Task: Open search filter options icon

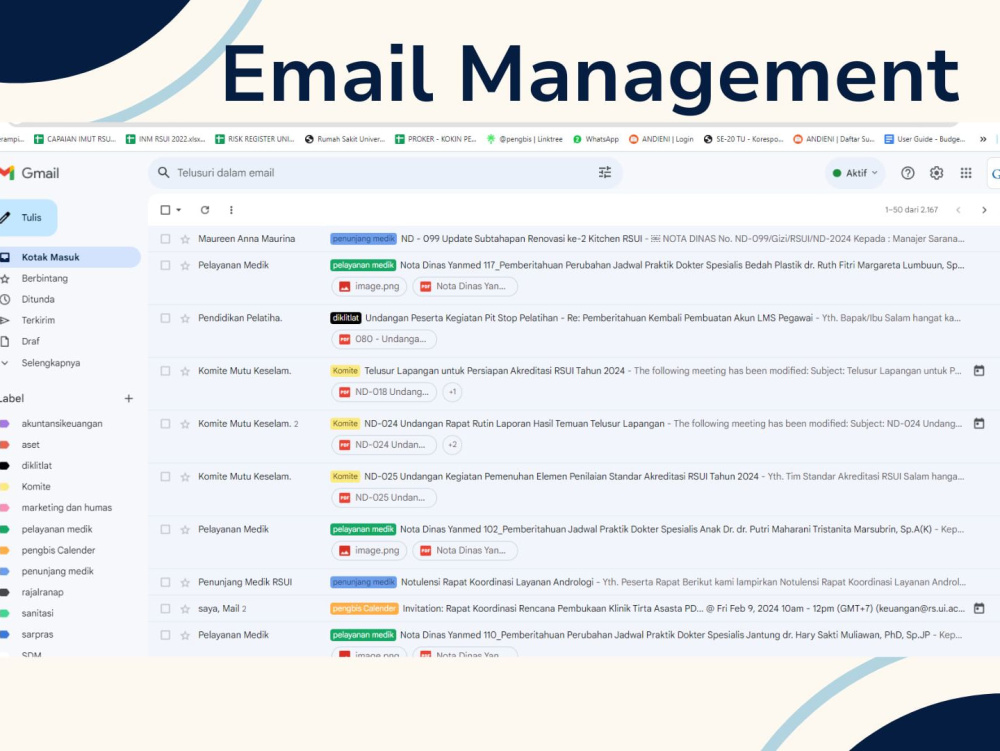Action: click(605, 172)
